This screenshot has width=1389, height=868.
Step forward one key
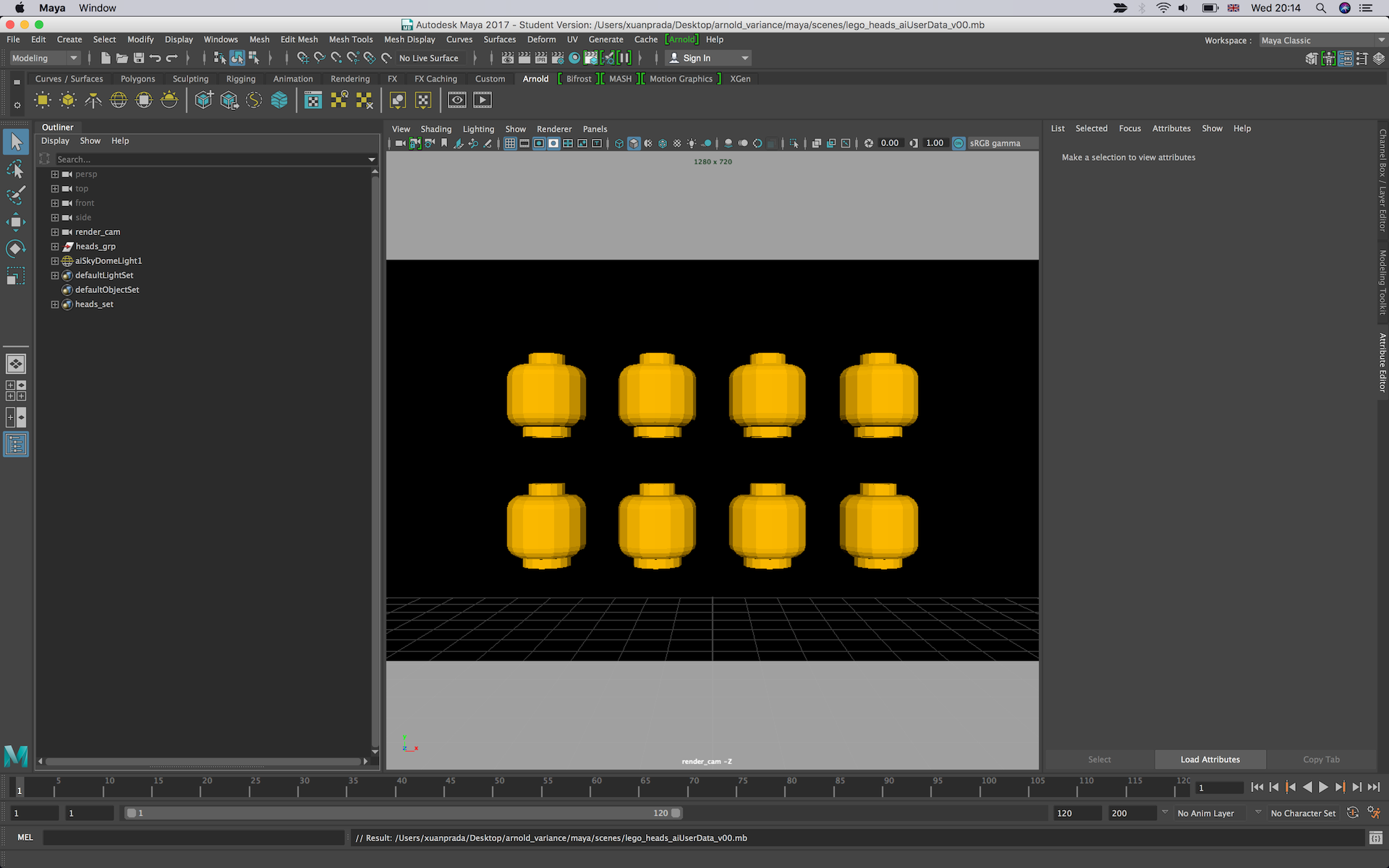[x=1340, y=787]
